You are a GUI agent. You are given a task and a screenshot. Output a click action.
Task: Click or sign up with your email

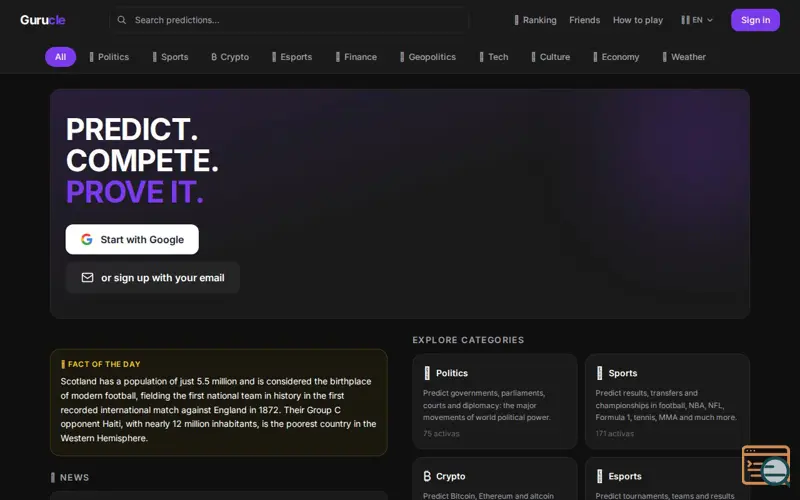pyautogui.click(x=153, y=278)
